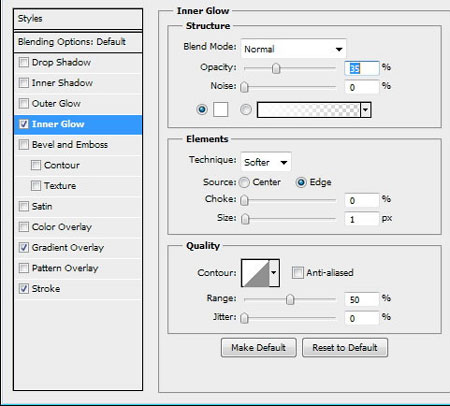Click the Size slider handle
Viewport: 450px width, 406px height.
coord(245,219)
